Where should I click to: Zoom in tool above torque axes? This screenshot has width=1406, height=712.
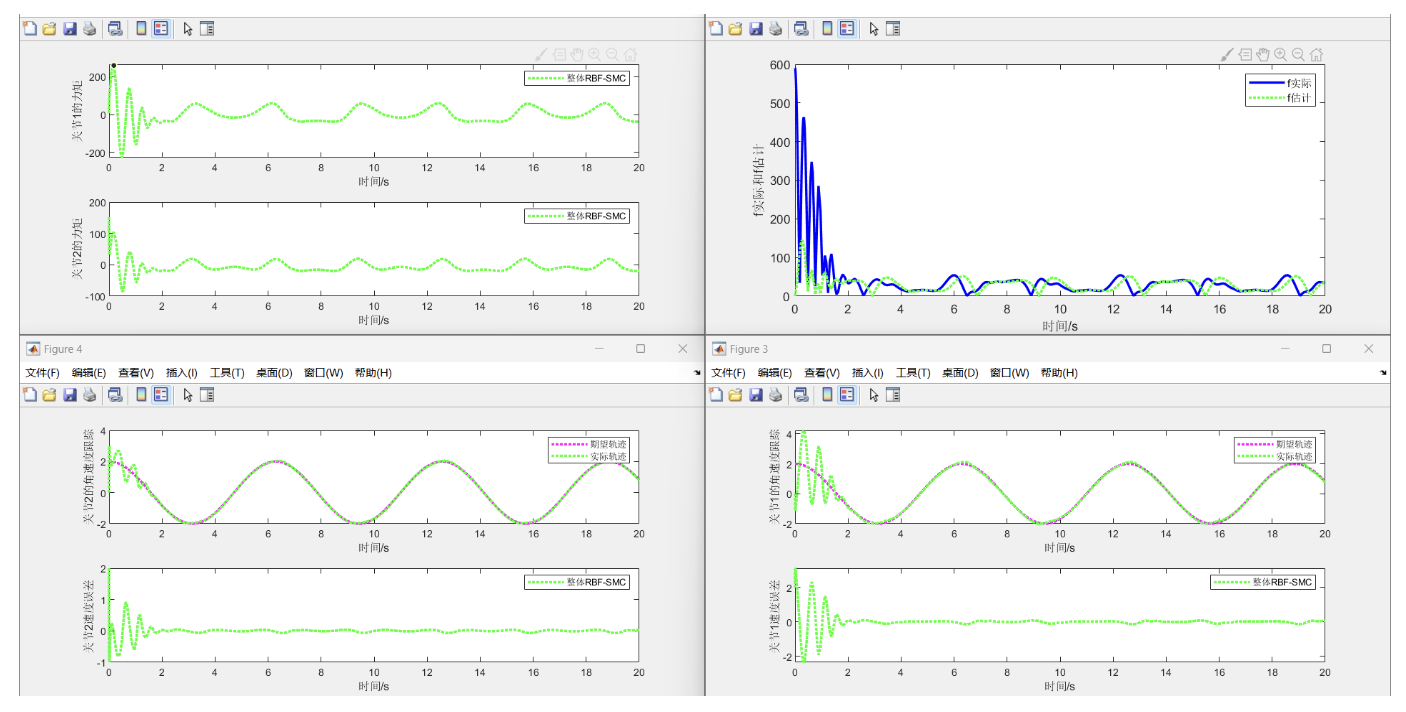tap(594, 55)
